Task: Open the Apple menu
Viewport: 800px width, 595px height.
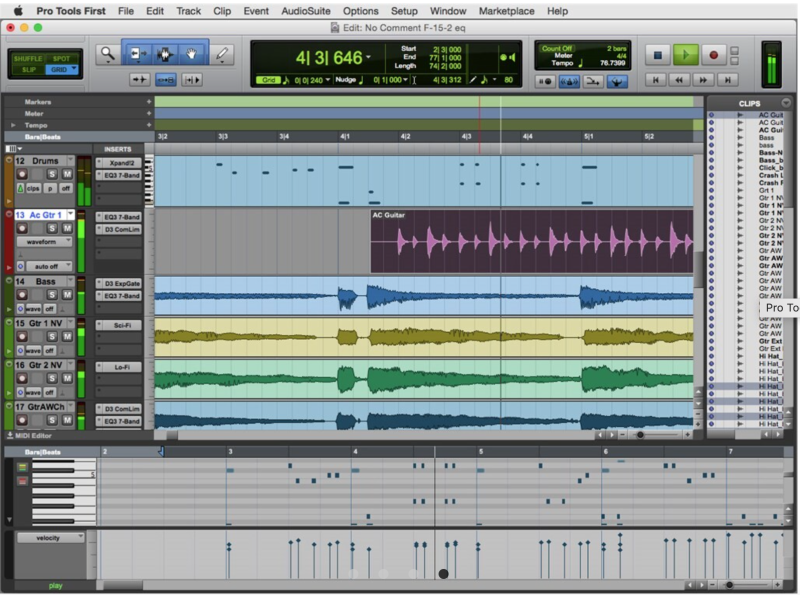Action: point(18,11)
